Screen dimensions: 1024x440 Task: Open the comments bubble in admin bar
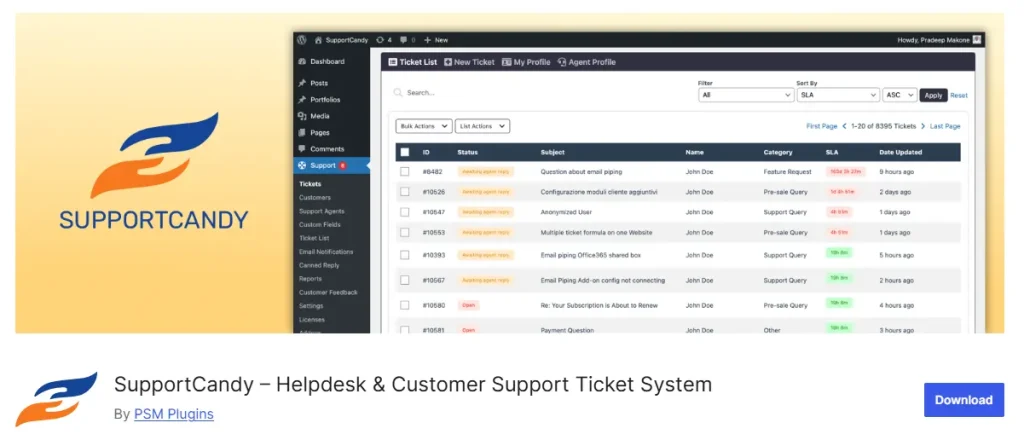408,40
